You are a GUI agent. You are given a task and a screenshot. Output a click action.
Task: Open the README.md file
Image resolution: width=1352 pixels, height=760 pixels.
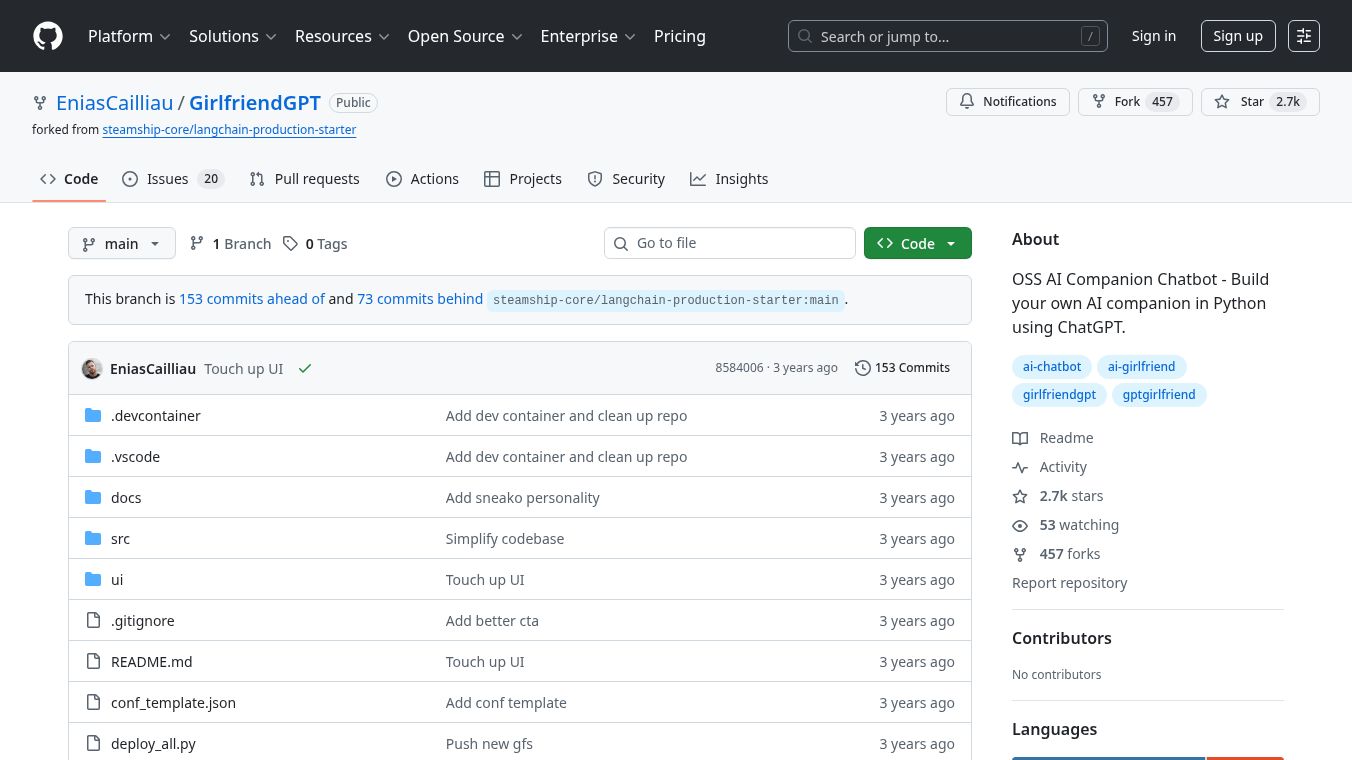point(151,662)
